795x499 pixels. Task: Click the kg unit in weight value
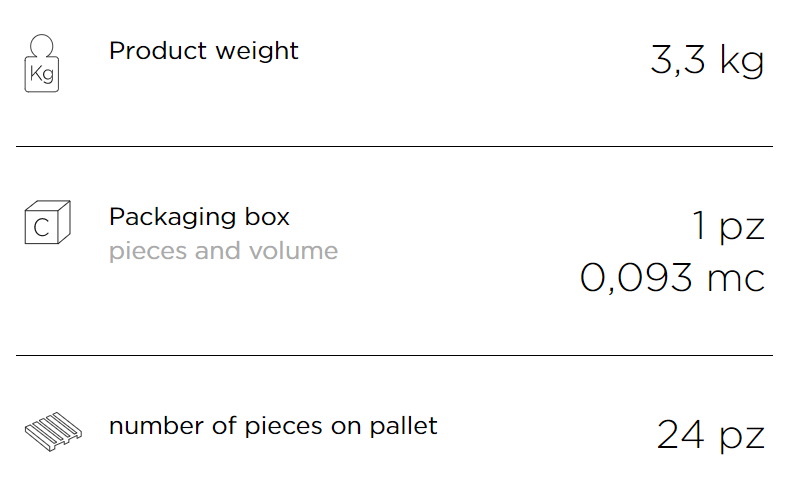pyautogui.click(x=742, y=61)
